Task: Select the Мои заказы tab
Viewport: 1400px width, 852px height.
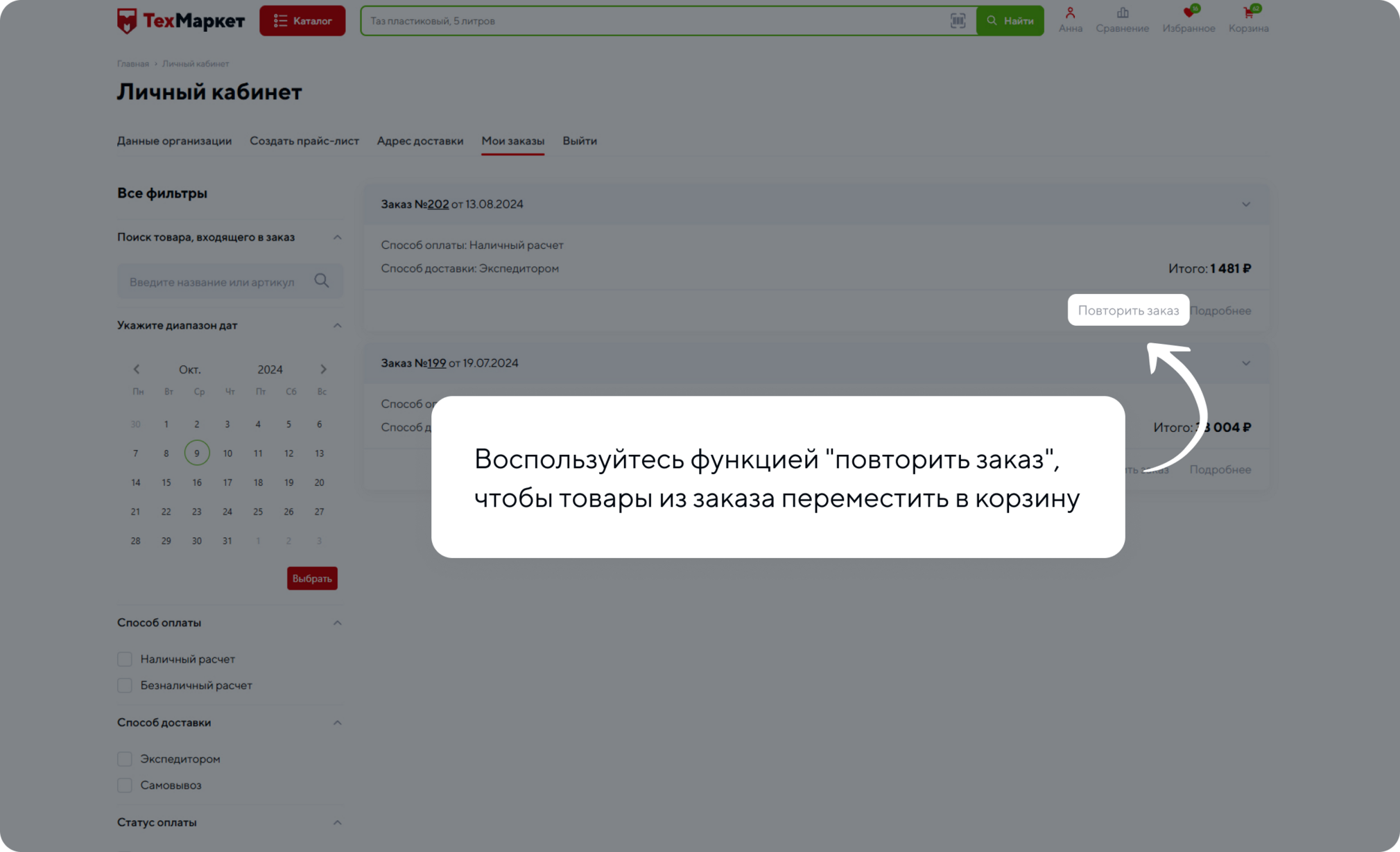Action: (513, 141)
